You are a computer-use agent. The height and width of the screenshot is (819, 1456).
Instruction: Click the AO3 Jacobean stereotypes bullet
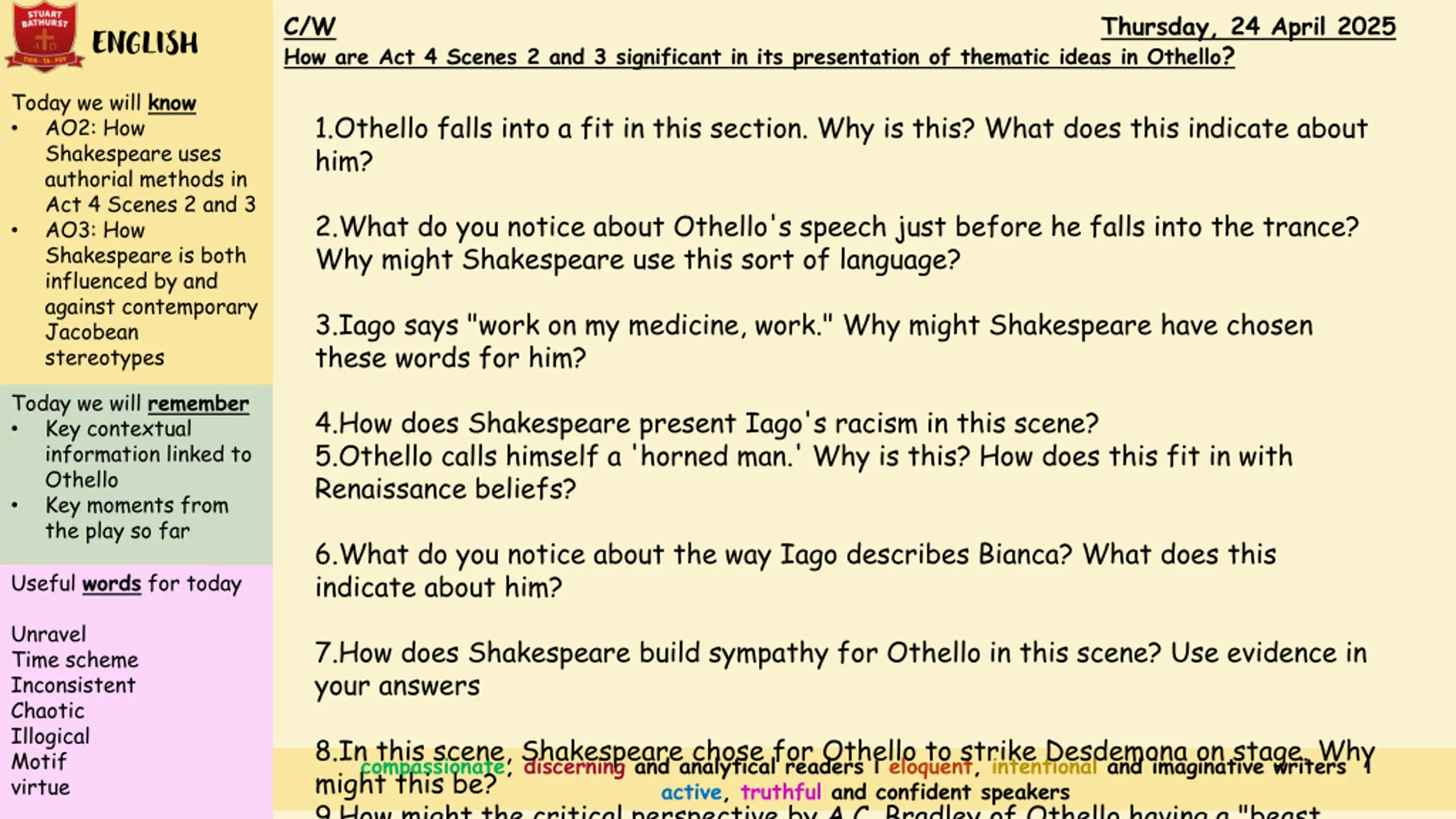pos(151,294)
